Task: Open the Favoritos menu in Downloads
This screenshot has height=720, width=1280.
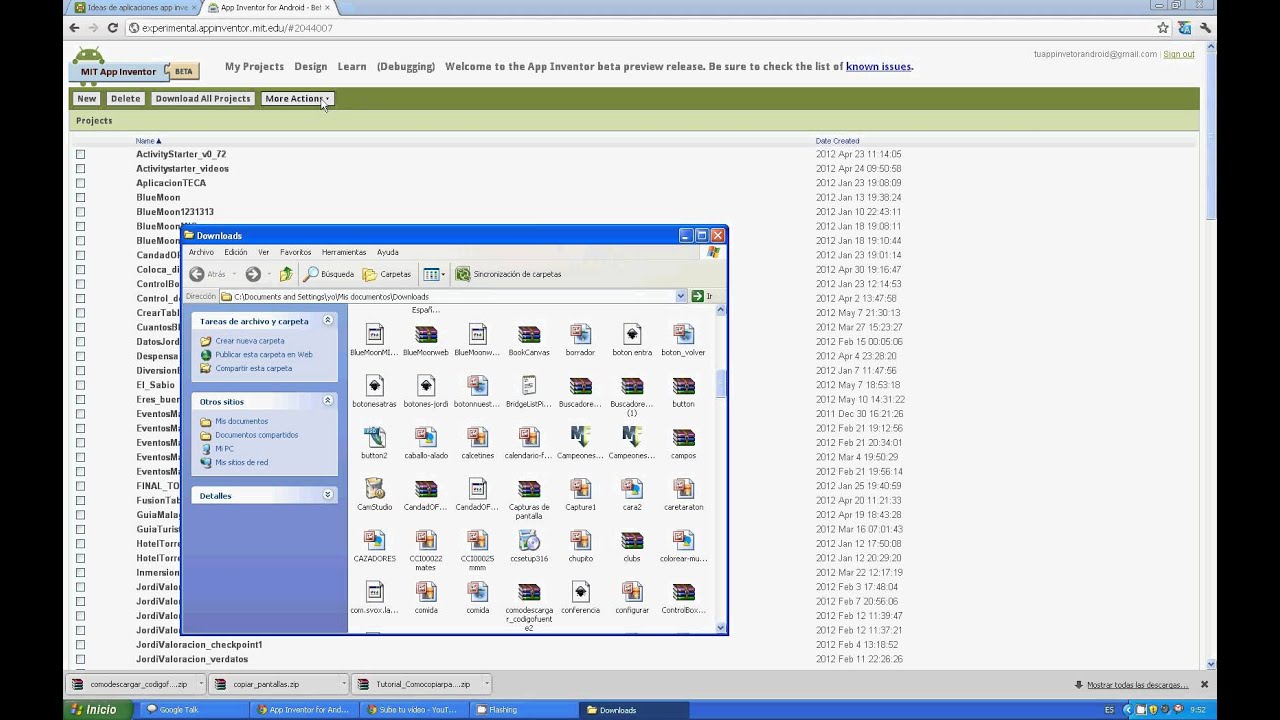Action: pyautogui.click(x=295, y=252)
